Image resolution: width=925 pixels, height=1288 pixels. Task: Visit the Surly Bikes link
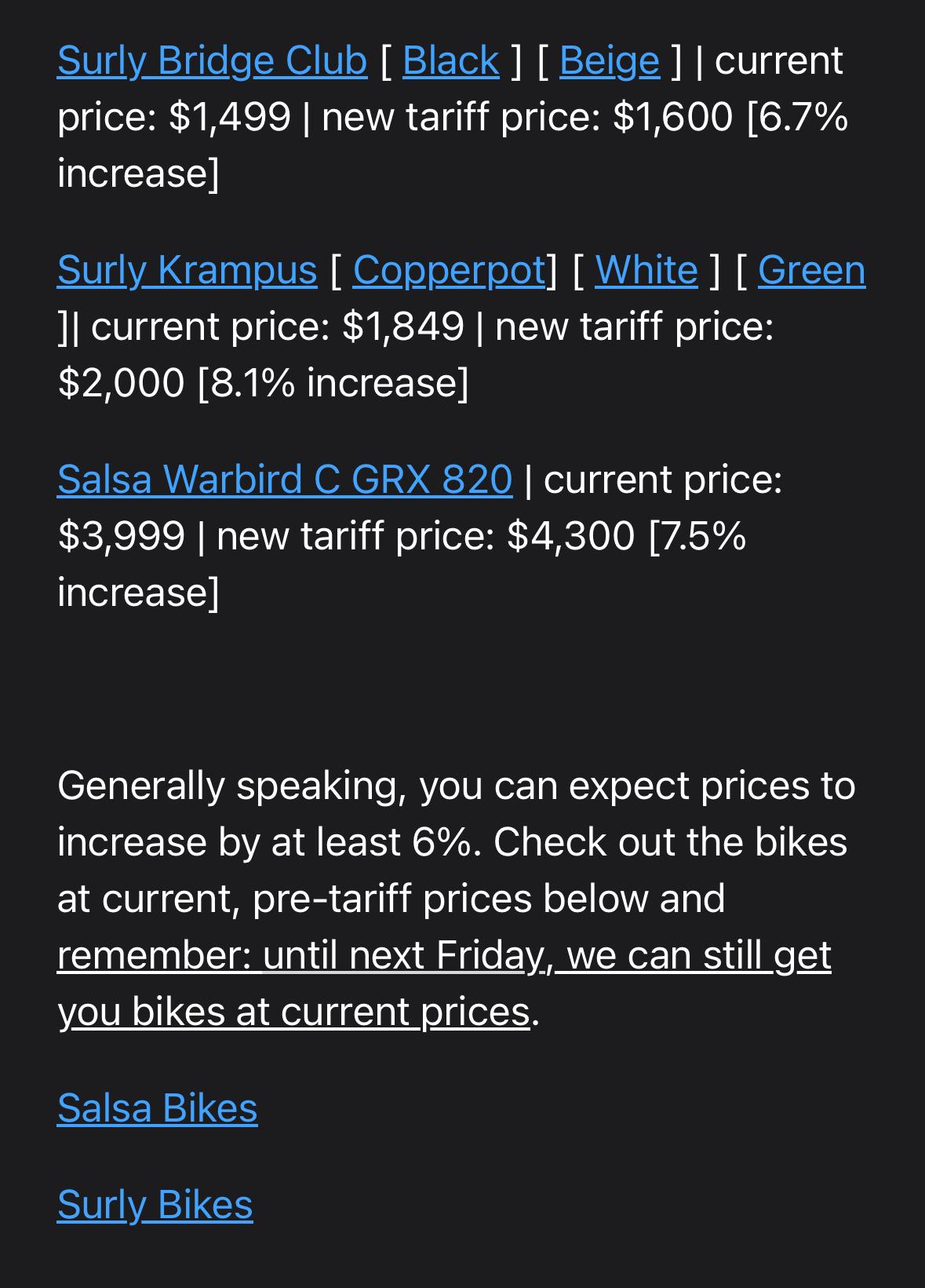[155, 1205]
